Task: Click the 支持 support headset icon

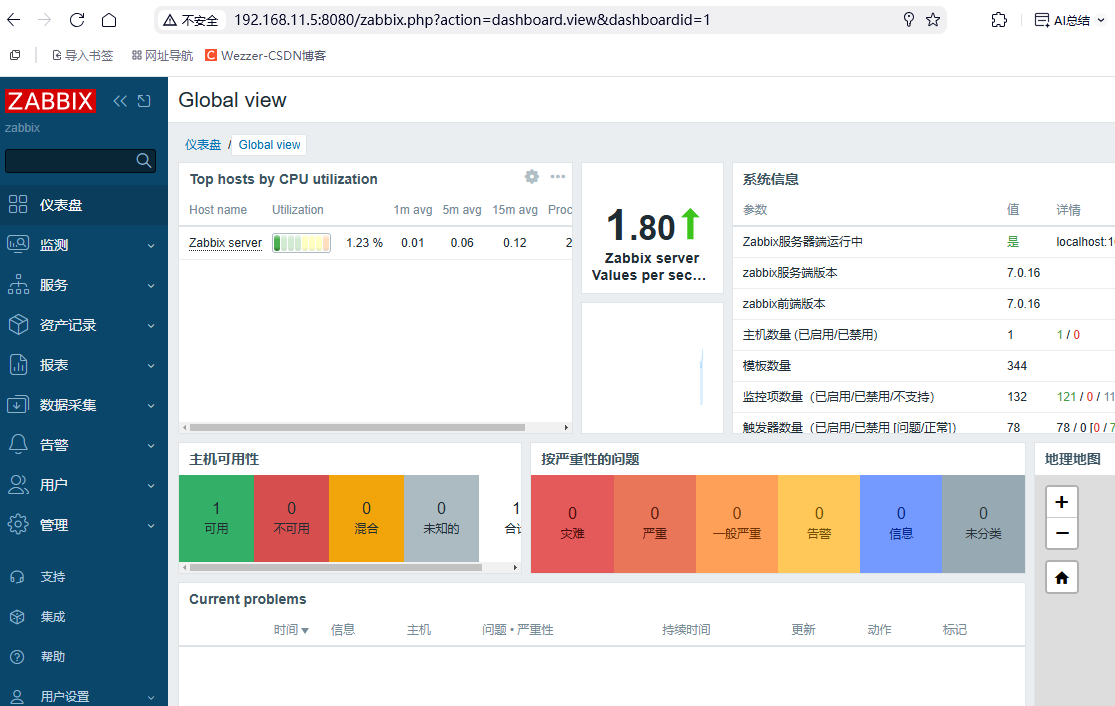Action: (x=18, y=577)
